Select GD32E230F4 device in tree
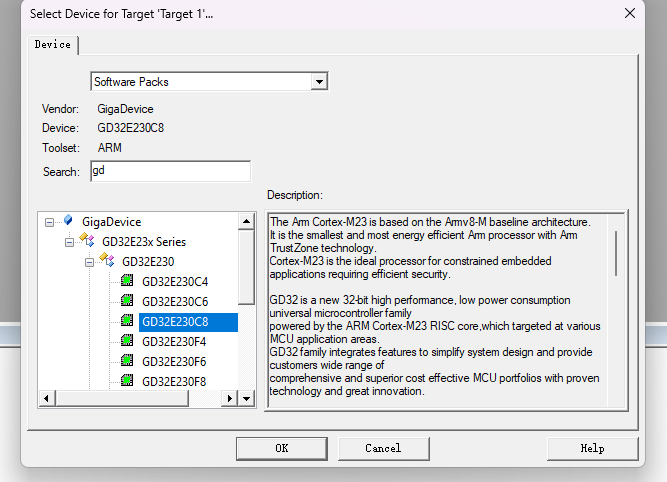The width and height of the screenshot is (667, 482). 174,342
